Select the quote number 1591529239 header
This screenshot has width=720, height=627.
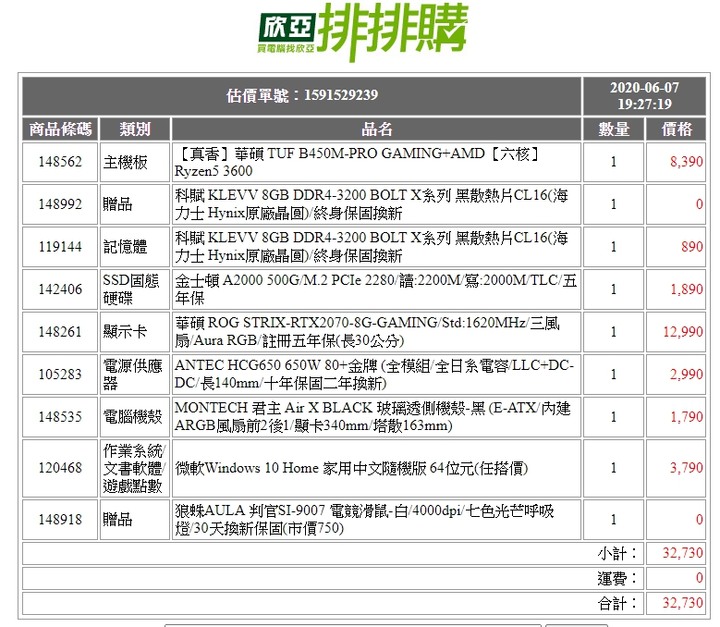point(302,96)
